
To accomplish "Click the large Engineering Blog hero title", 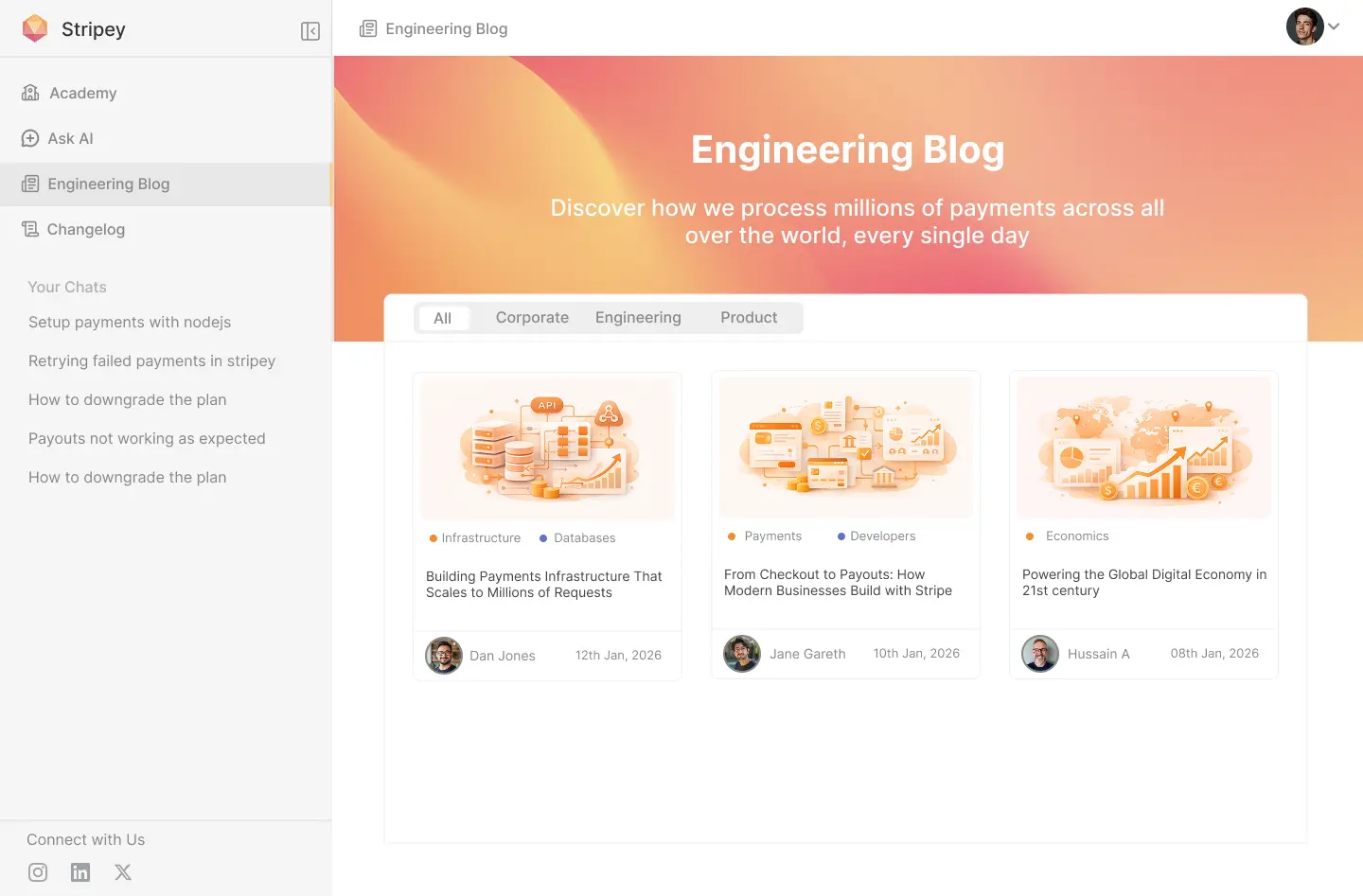I will 848,149.
